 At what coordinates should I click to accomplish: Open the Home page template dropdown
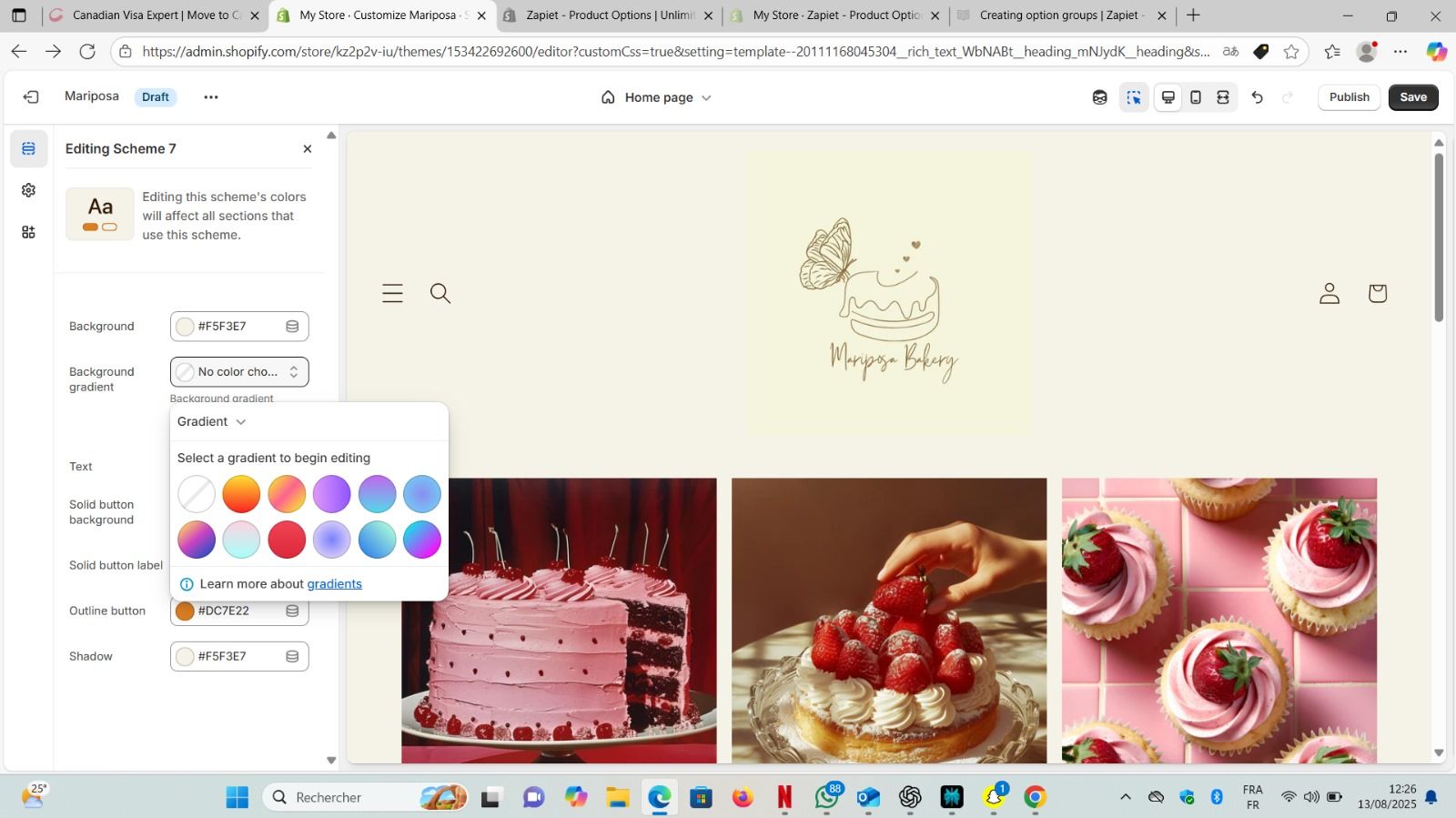click(x=657, y=97)
